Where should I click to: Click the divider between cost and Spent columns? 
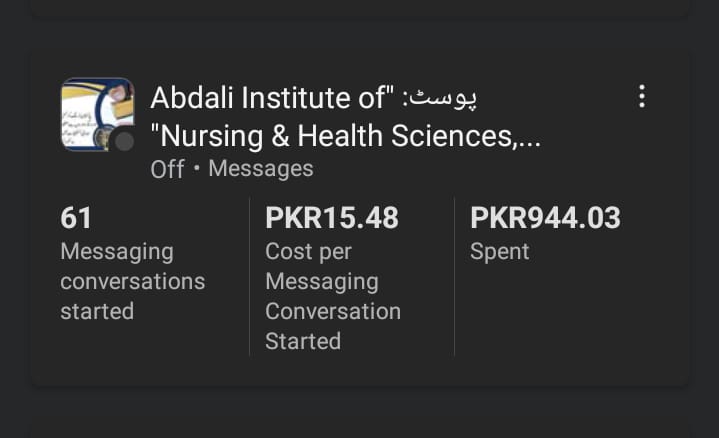click(454, 276)
